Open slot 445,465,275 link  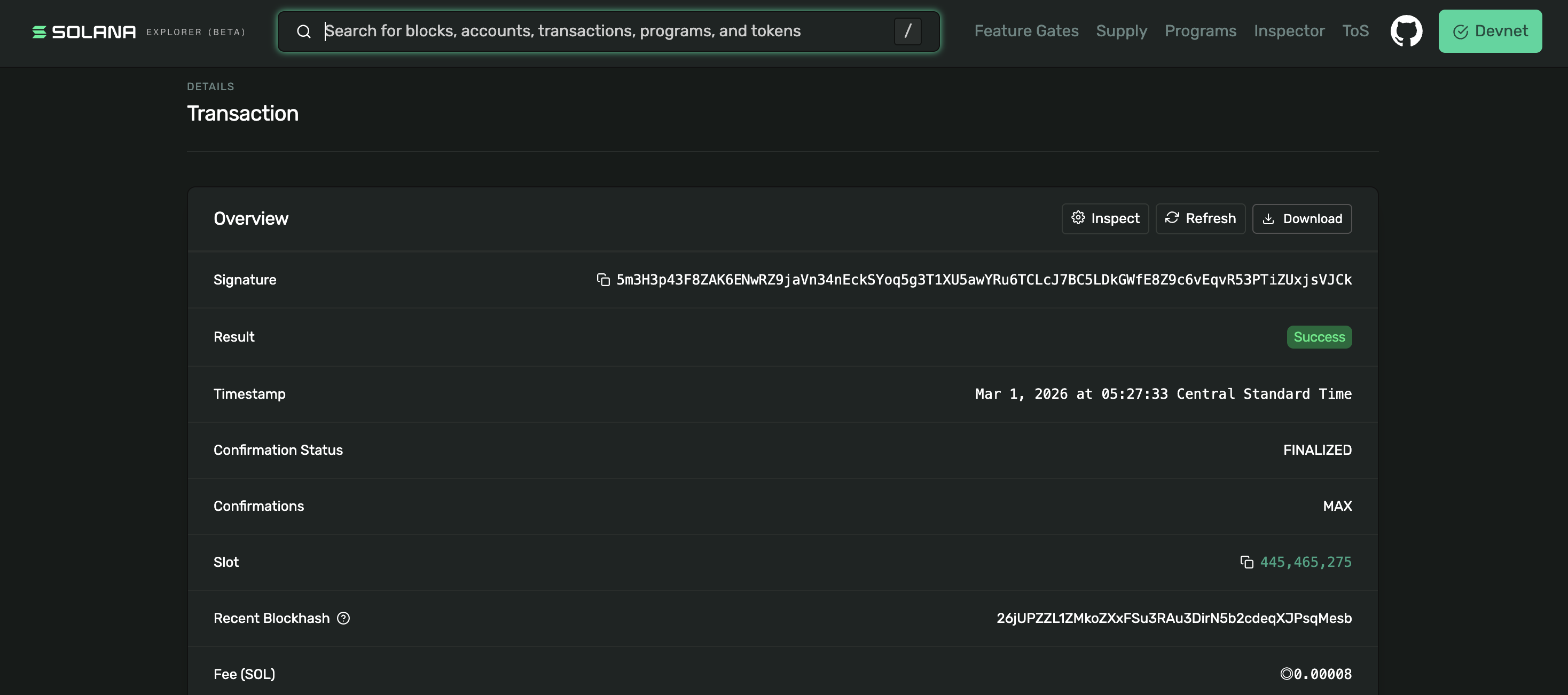pos(1305,562)
